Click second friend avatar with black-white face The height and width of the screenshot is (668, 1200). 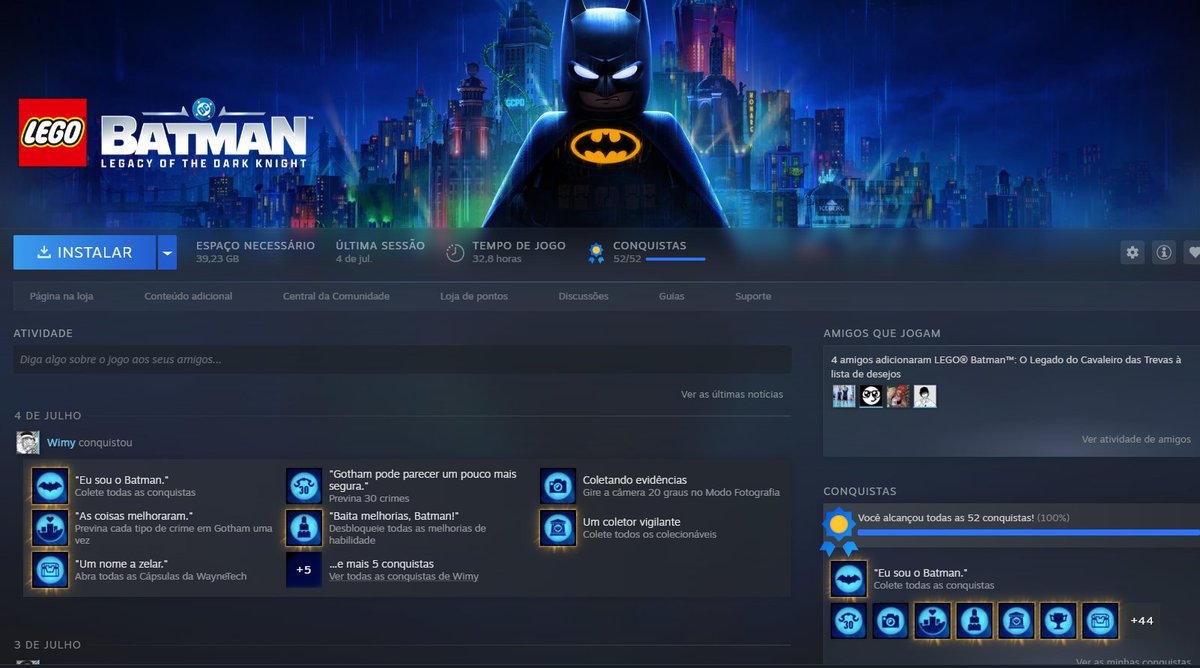[x=871, y=396]
